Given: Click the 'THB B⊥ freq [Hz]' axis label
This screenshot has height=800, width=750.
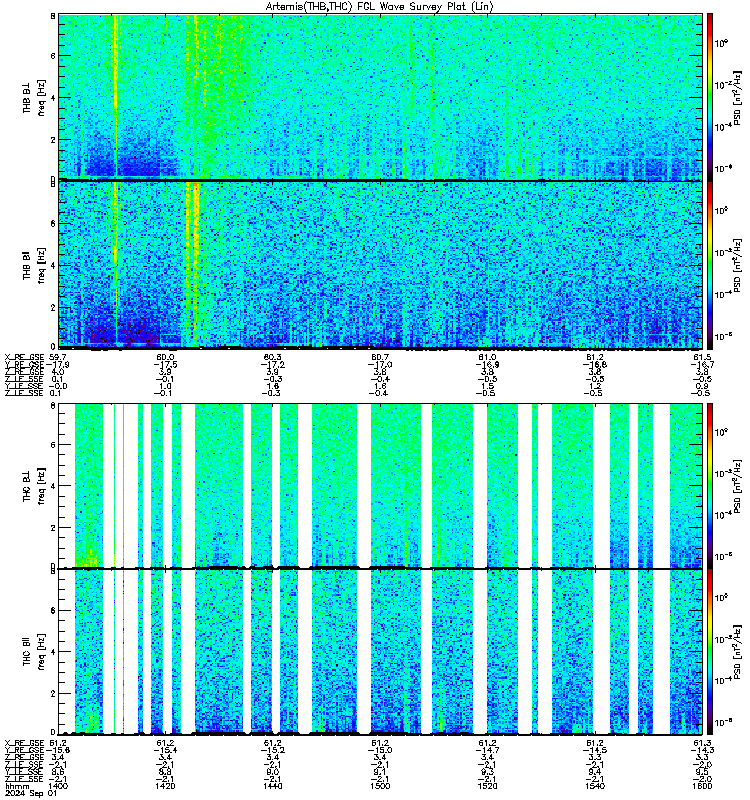Looking at the screenshot, I should click(x=33, y=97).
